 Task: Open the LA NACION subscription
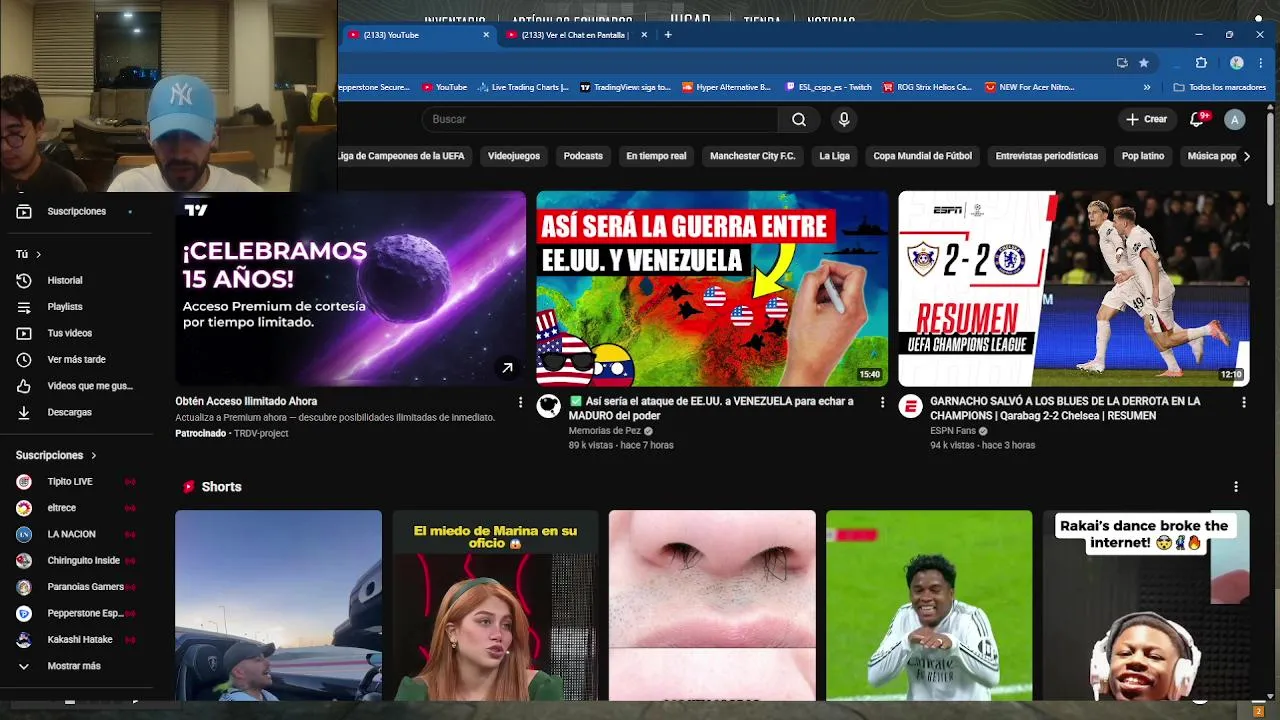72,534
